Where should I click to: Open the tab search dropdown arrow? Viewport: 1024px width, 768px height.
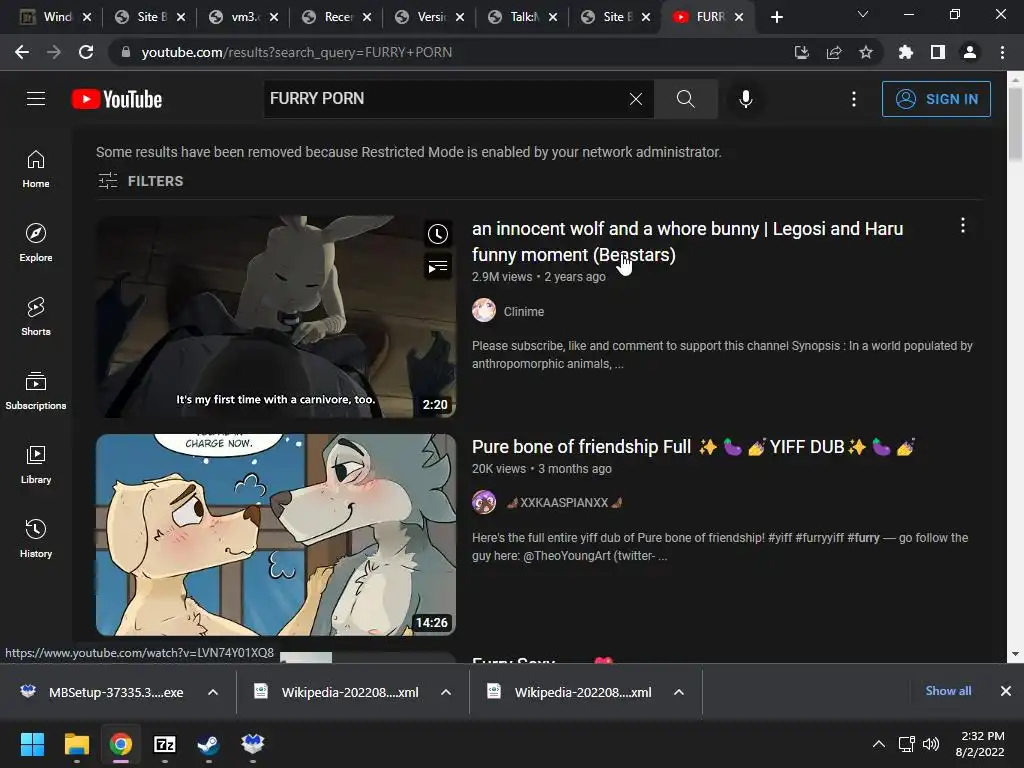click(x=863, y=14)
